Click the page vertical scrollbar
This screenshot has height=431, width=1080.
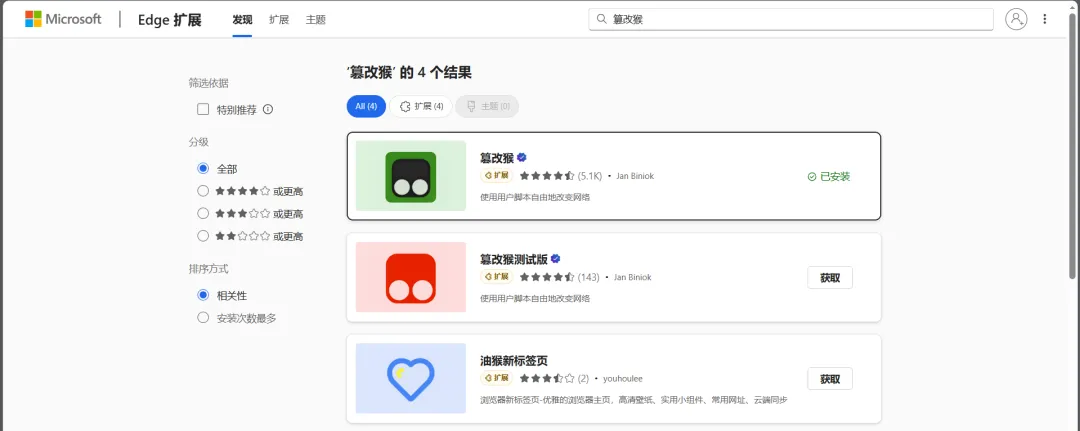tap(1072, 145)
